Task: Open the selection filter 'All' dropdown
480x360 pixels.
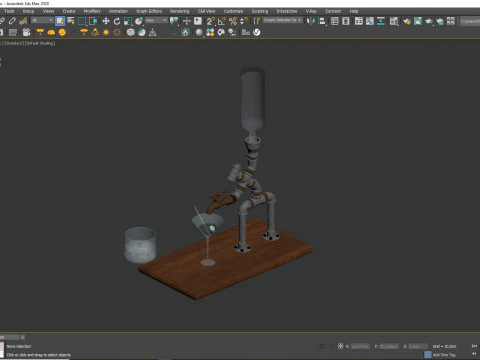Action: [x=42, y=21]
